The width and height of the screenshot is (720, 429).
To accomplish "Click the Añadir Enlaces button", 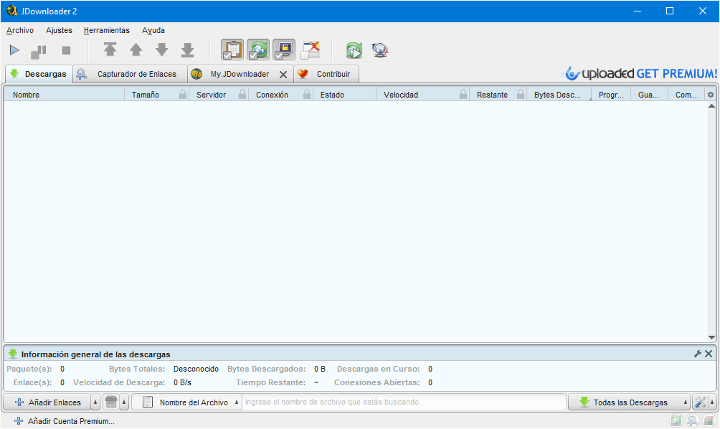I will 47,402.
